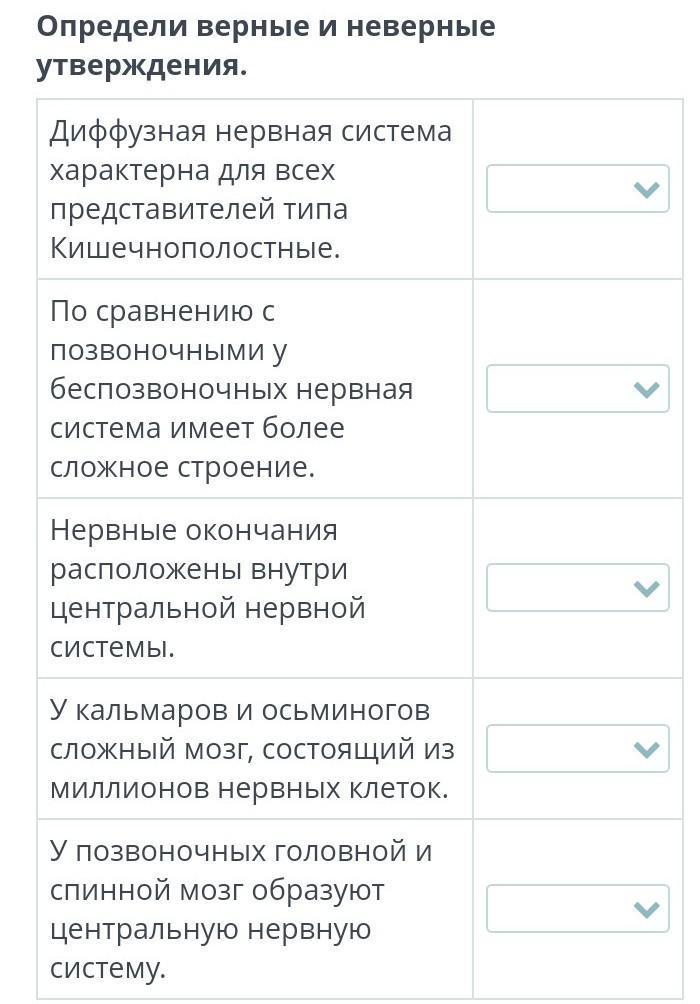Click the statement text about головной и спинной мозг
This screenshot has height=1004, width=700.
click(x=240, y=909)
